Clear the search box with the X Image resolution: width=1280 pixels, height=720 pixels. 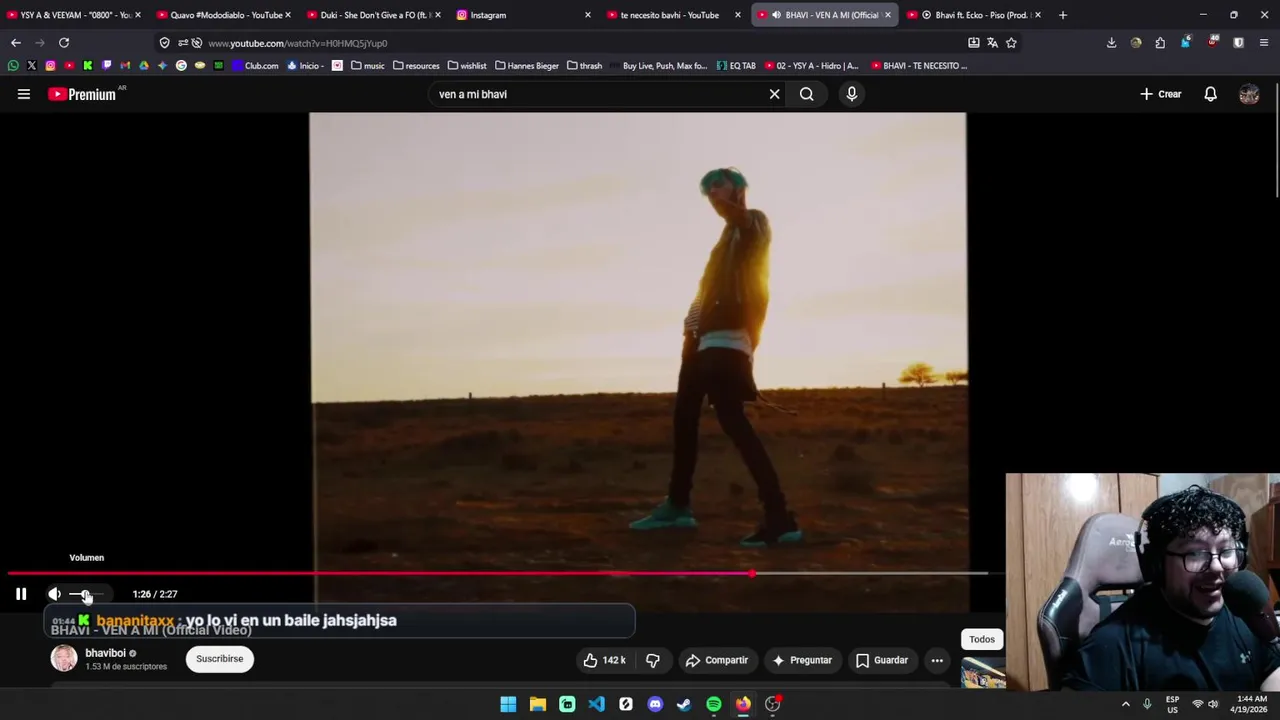(774, 94)
